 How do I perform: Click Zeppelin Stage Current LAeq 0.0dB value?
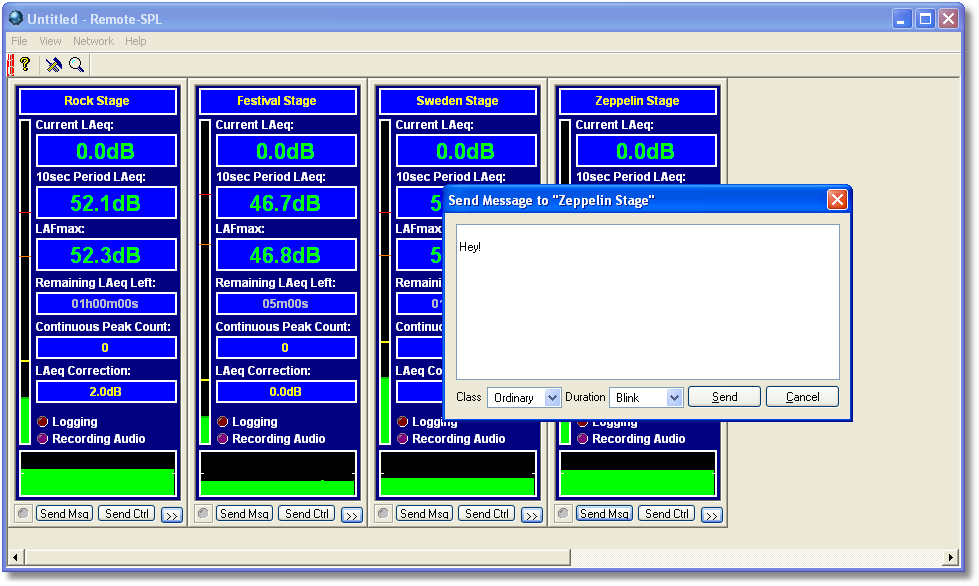[x=646, y=151]
